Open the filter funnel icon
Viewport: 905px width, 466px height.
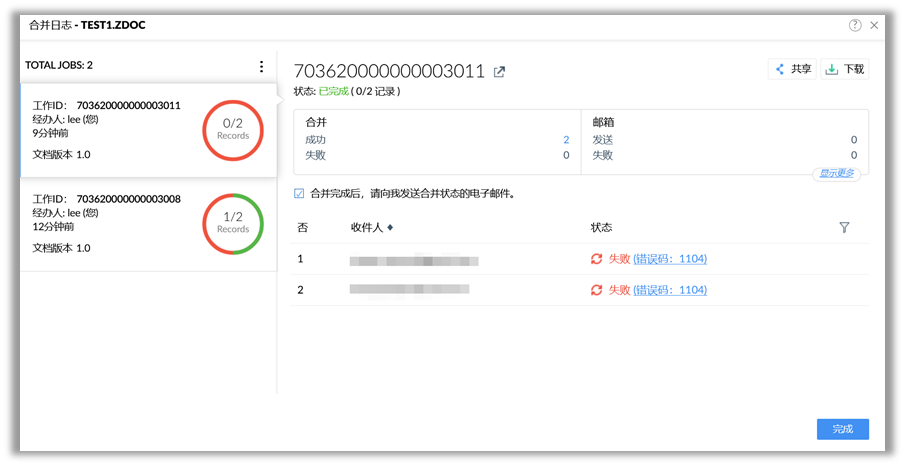click(844, 228)
